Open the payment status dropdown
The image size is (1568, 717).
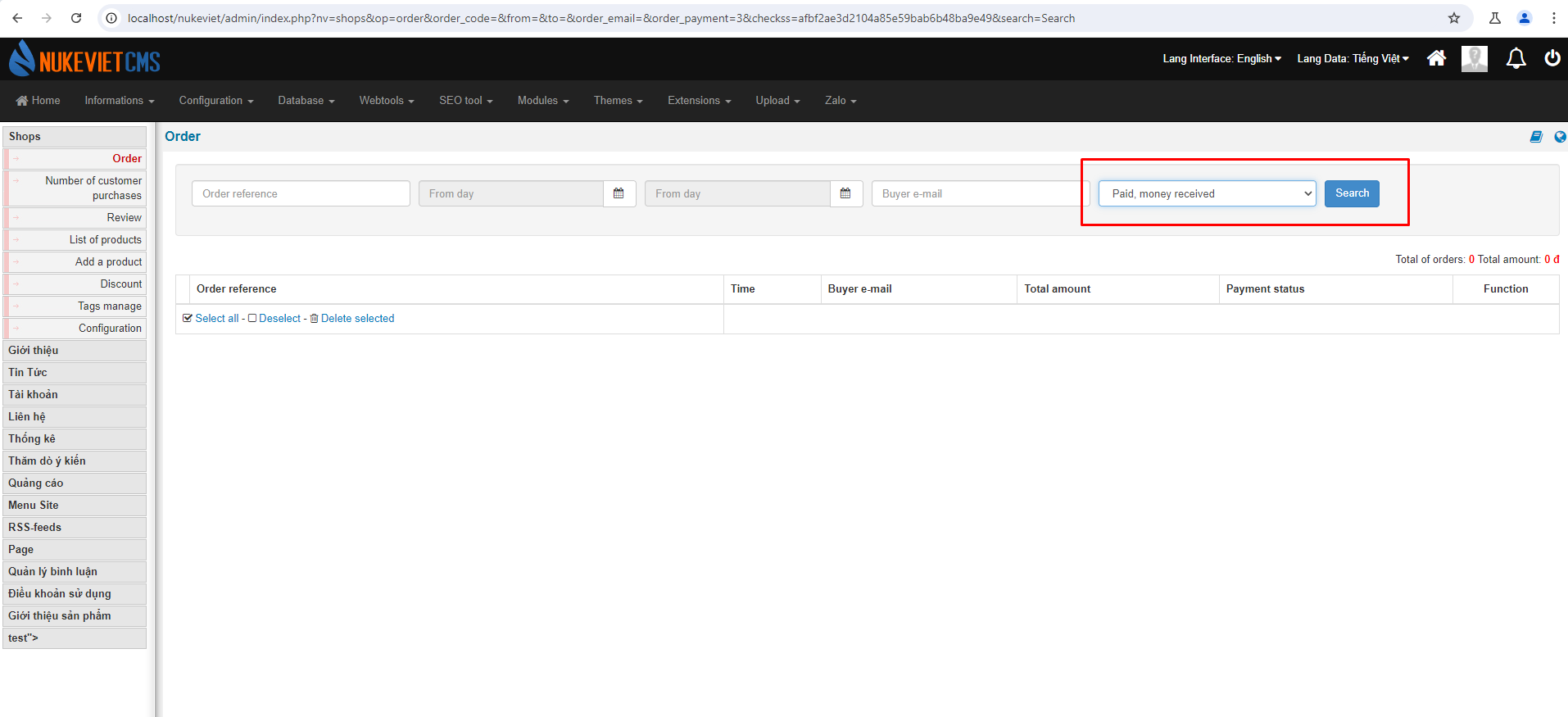click(1208, 193)
